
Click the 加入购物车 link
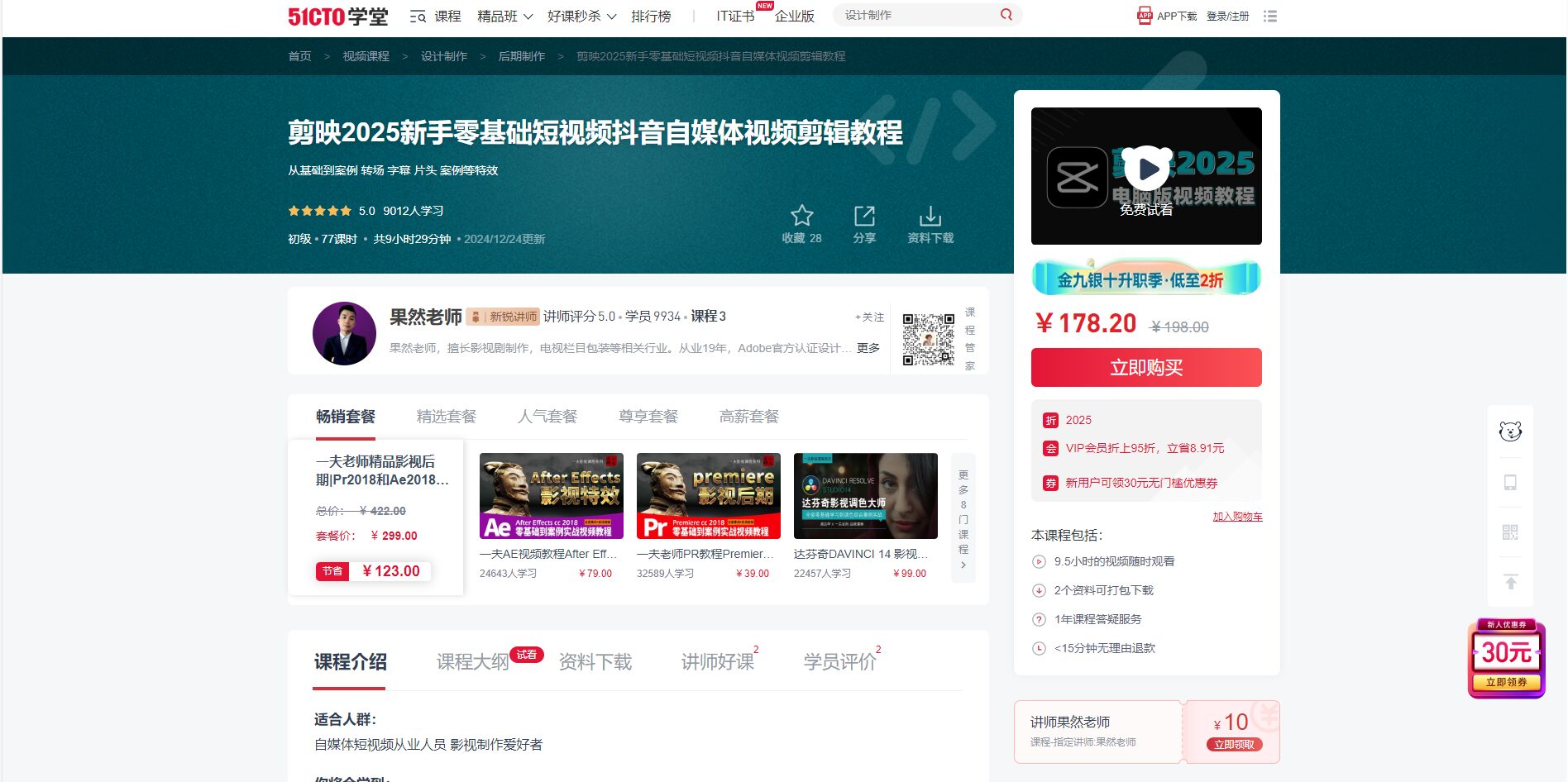pos(1237,517)
